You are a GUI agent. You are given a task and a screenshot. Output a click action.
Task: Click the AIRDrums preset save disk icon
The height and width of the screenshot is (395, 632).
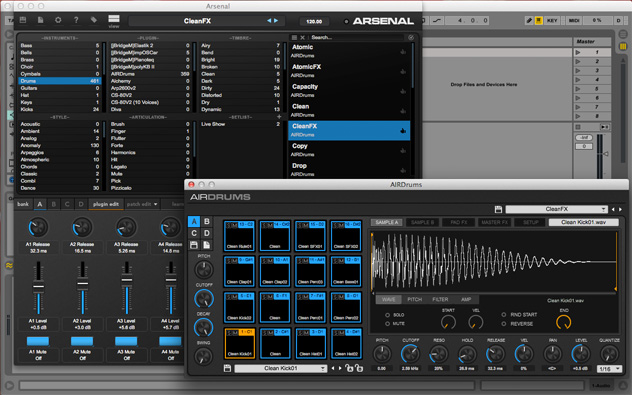coord(498,209)
